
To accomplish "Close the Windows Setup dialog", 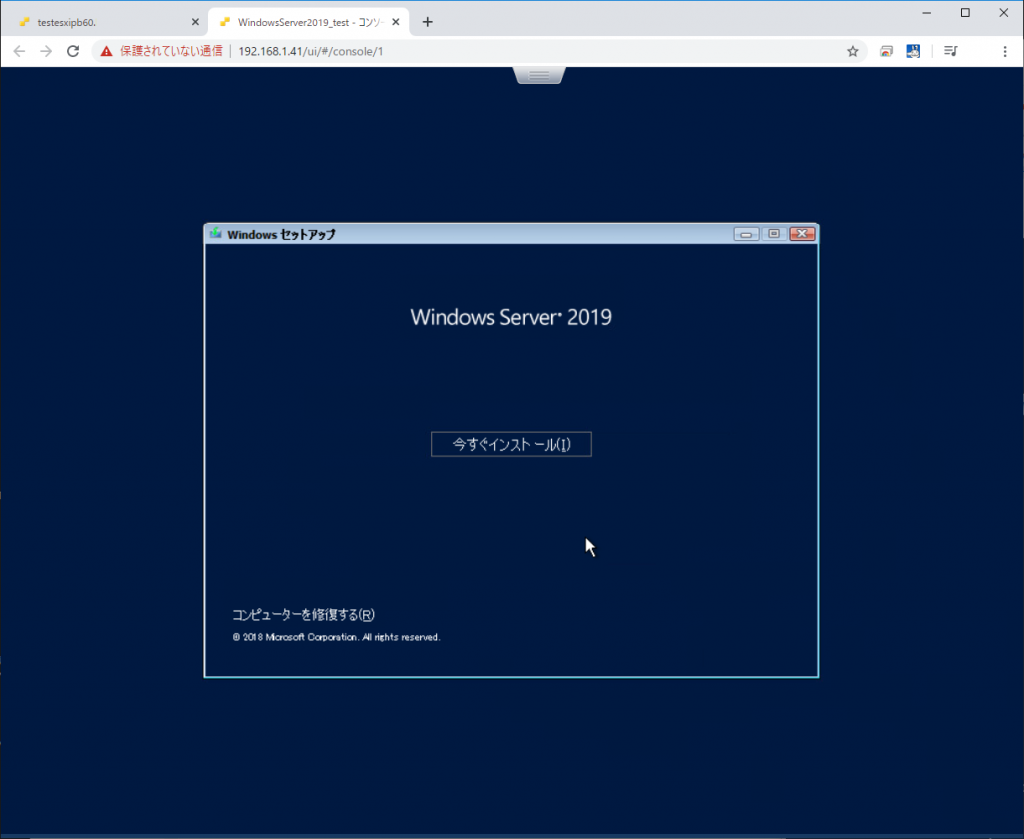I will click(802, 234).
